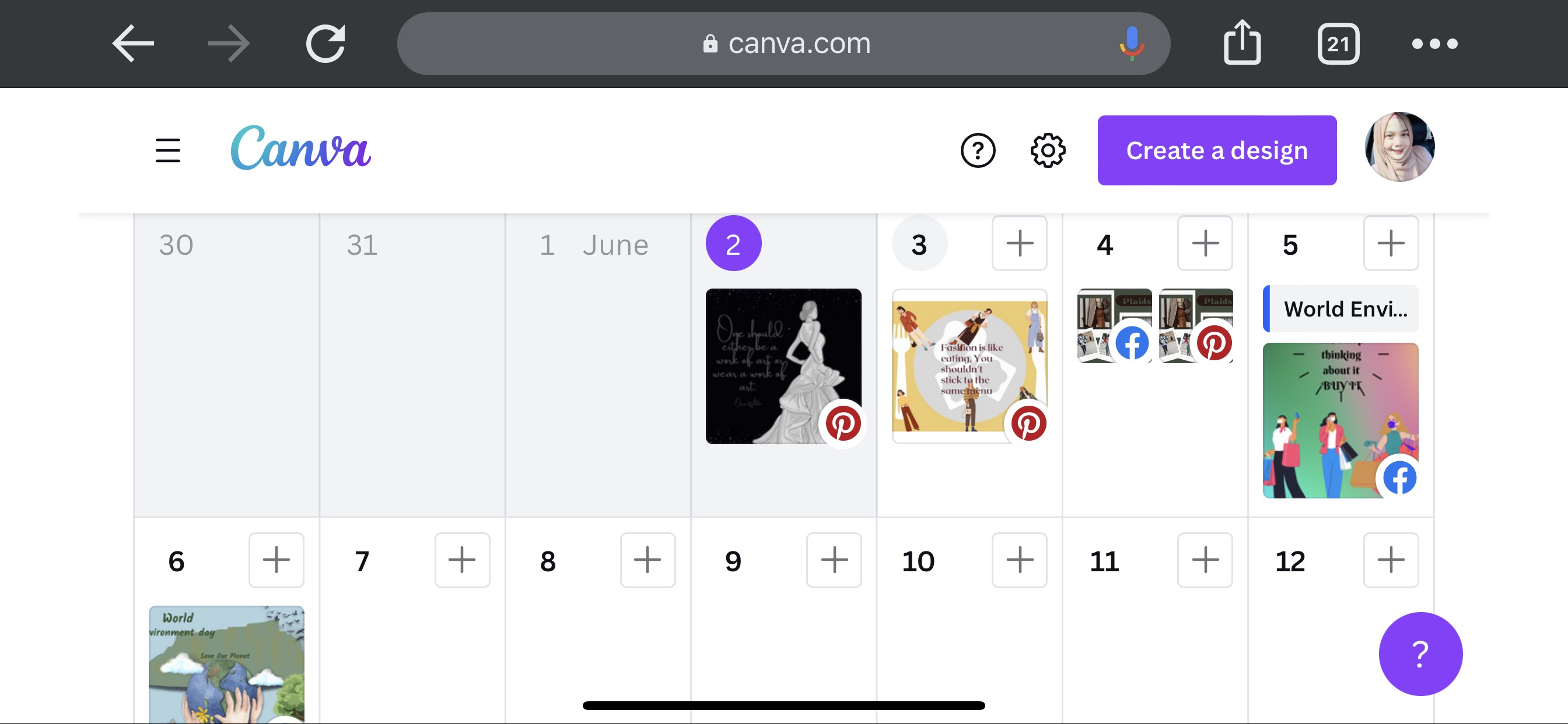Tap the microphone voice search icon
This screenshot has height=724, width=1568.
[1131, 43]
